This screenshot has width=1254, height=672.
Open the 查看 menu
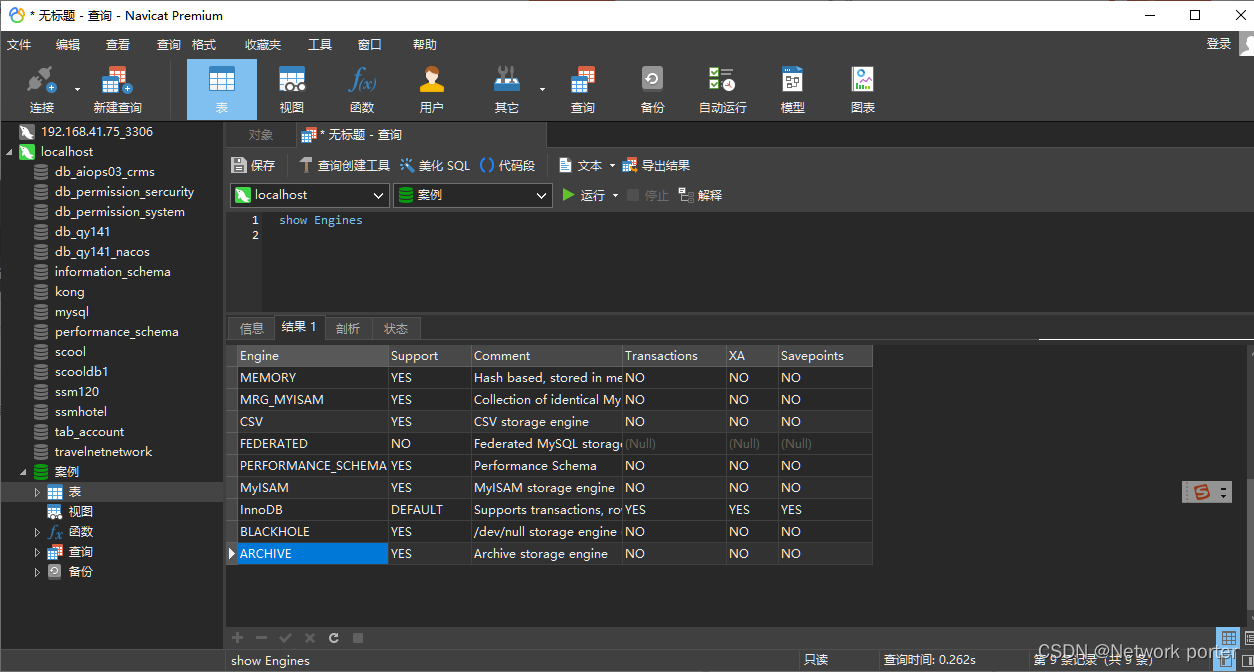(118, 44)
